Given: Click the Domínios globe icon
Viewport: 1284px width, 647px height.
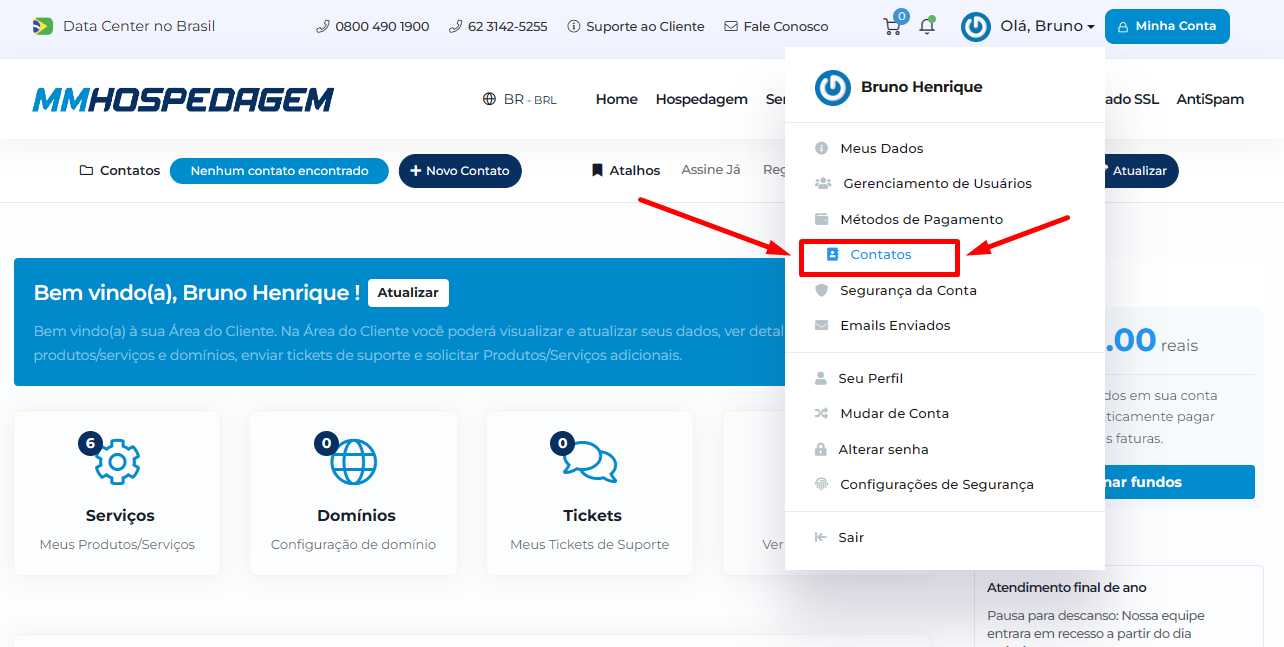Looking at the screenshot, I should 354,461.
